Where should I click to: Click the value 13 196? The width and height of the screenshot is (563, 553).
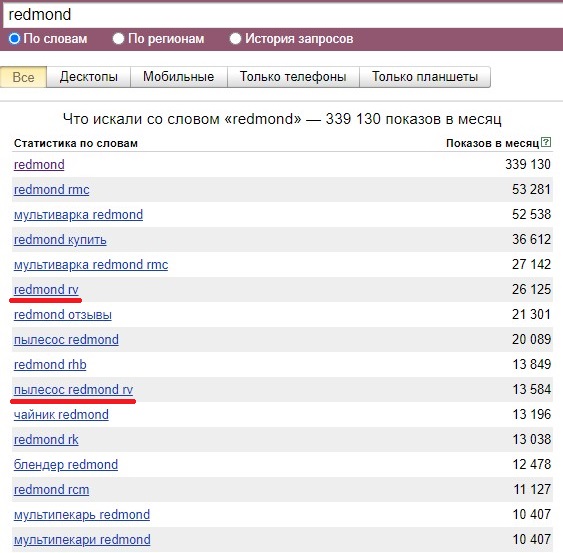tap(532, 414)
